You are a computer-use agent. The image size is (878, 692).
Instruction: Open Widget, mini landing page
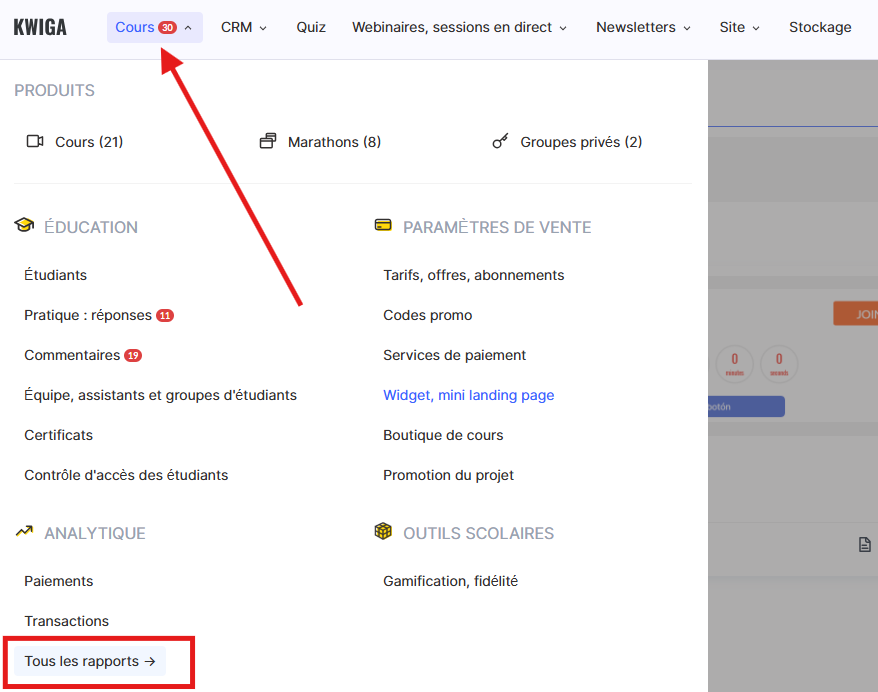coord(469,395)
